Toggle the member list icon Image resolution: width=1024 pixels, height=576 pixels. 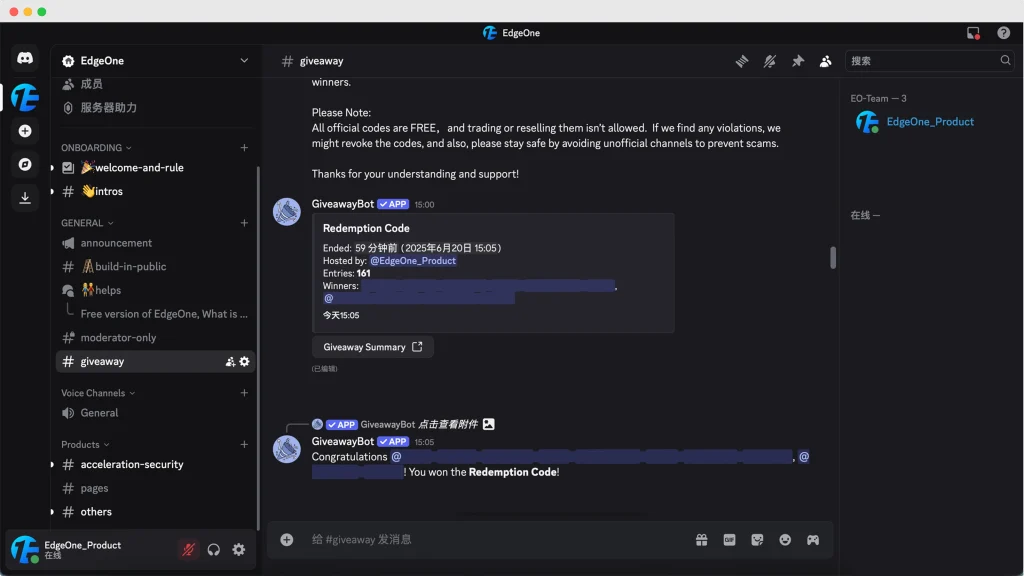click(825, 61)
